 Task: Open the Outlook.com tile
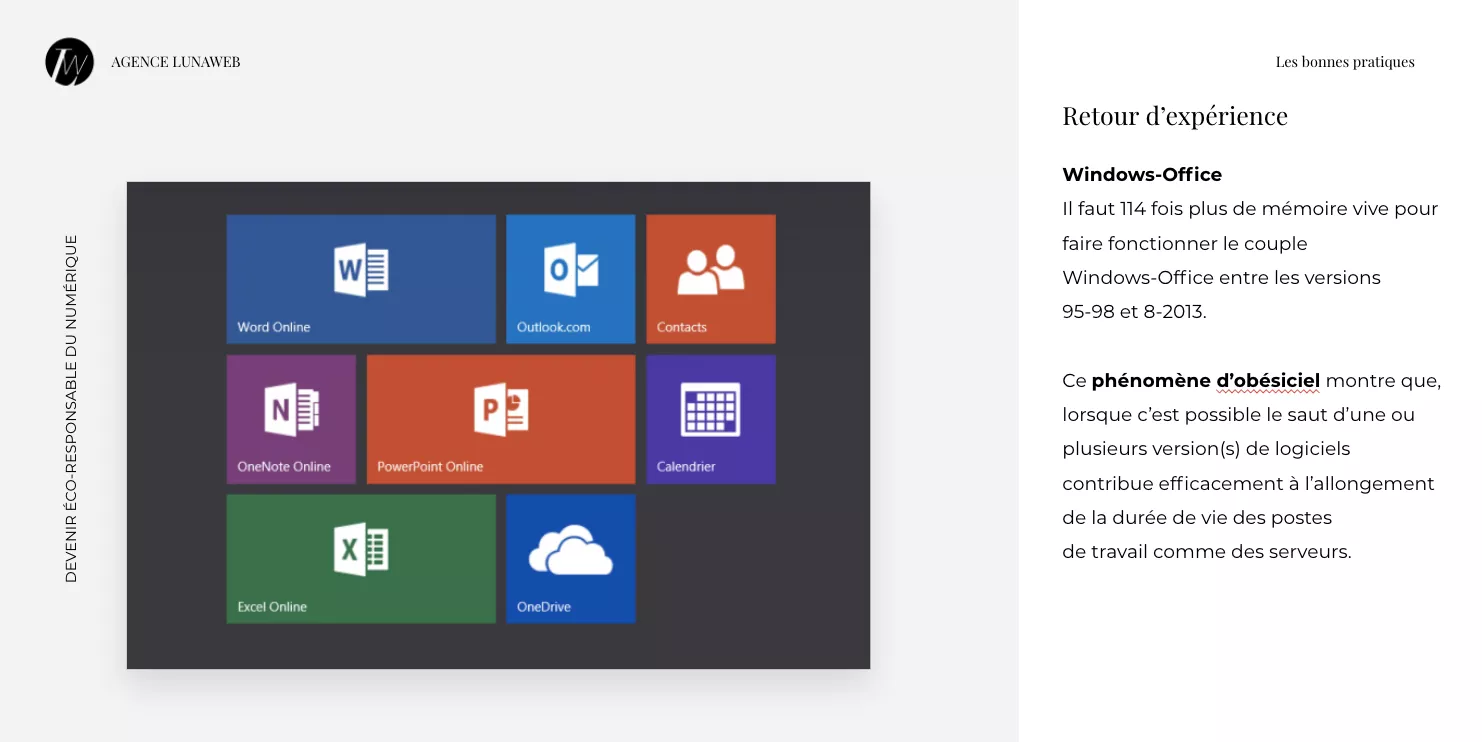point(571,279)
